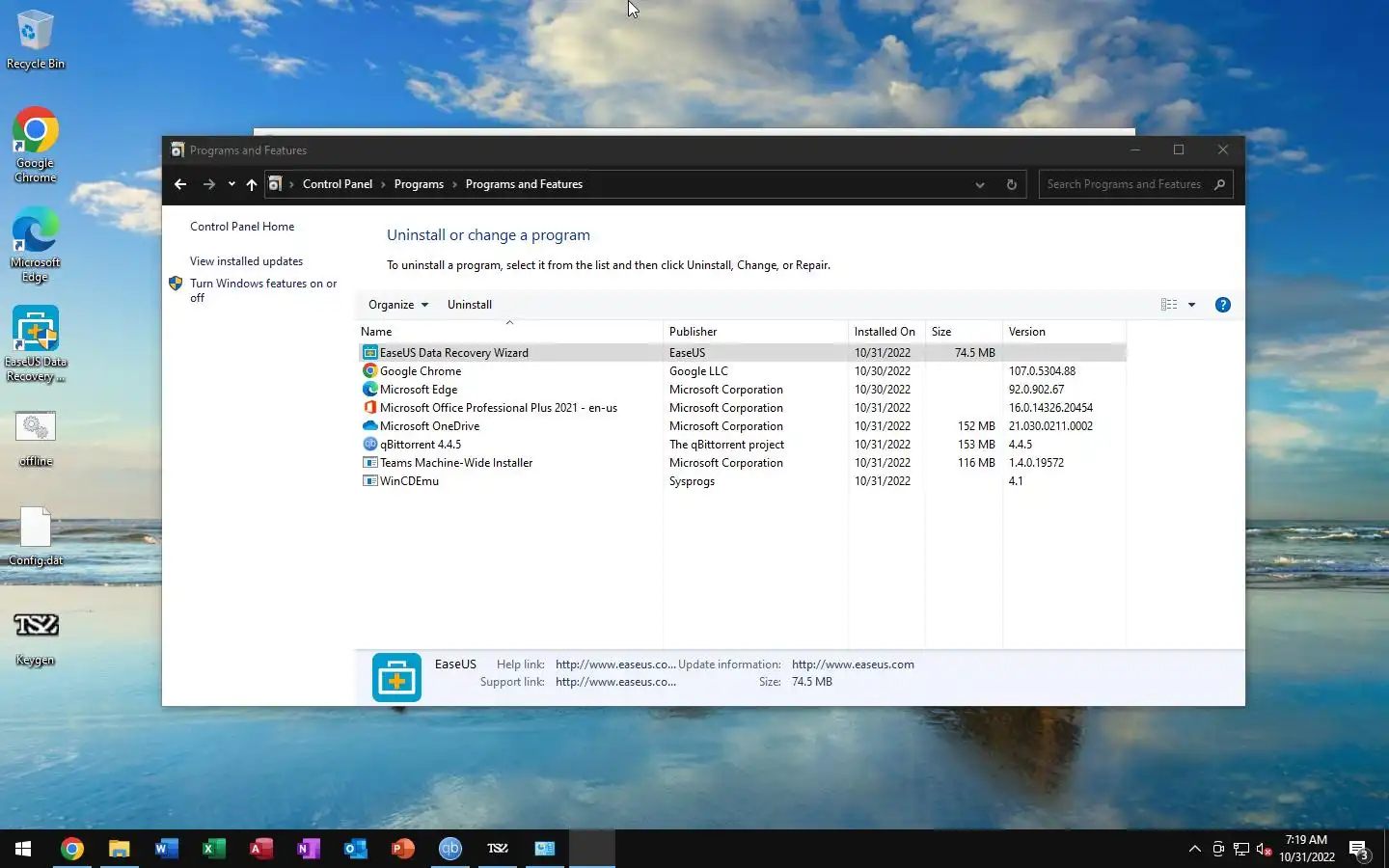Image resolution: width=1389 pixels, height=868 pixels.
Task: Open Microsoft Edge desktop shortcut
Action: [35, 244]
